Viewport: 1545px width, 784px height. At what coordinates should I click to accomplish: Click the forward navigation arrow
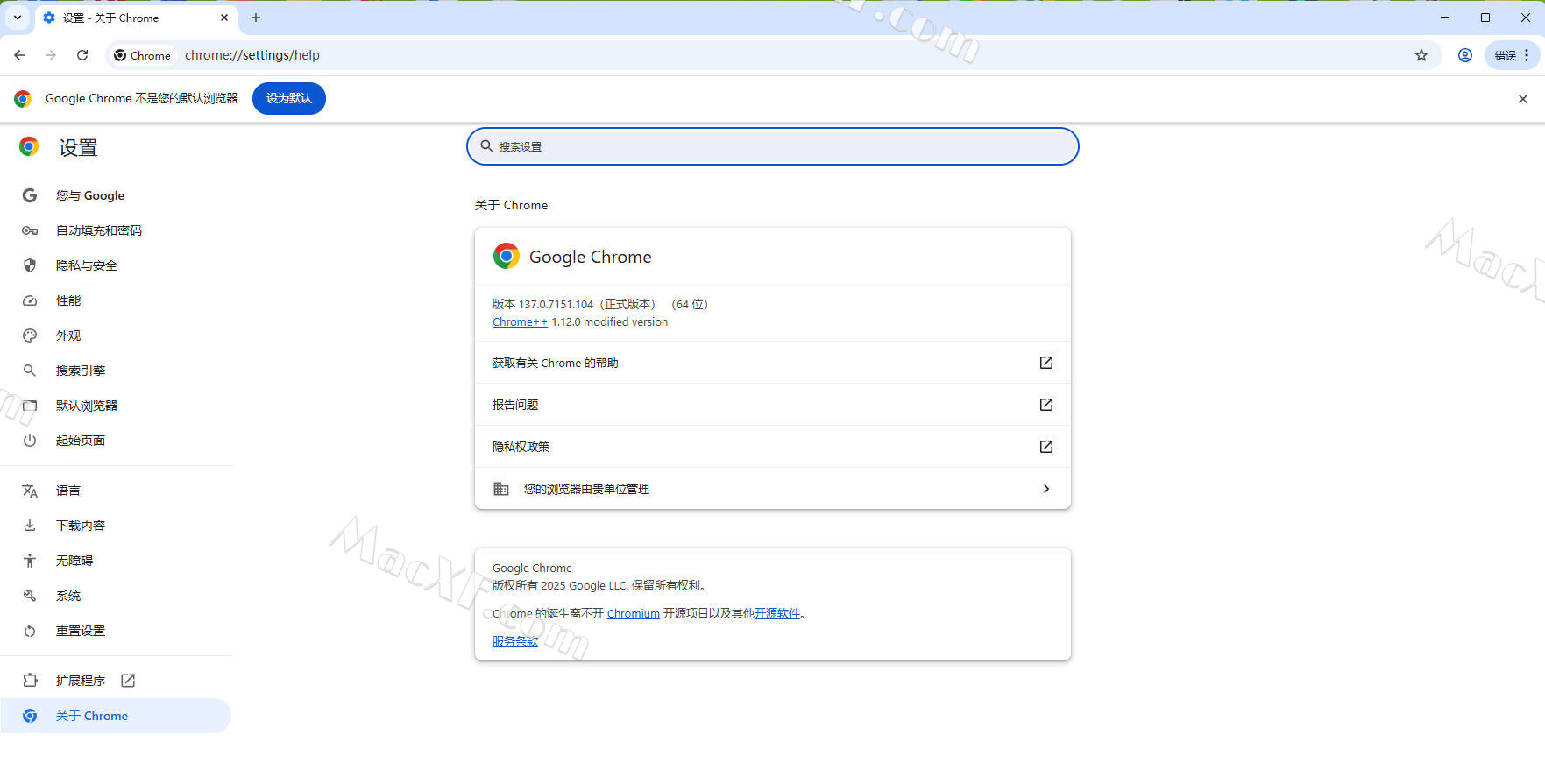[x=51, y=55]
